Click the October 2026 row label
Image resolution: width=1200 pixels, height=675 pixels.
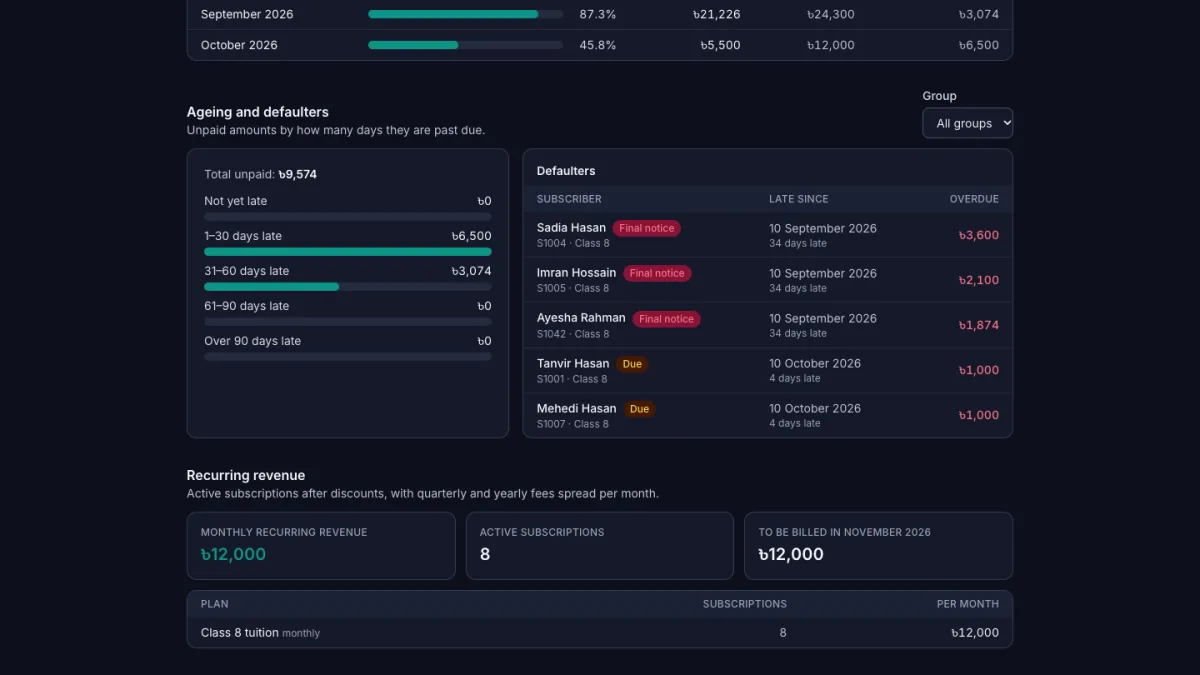coord(239,45)
